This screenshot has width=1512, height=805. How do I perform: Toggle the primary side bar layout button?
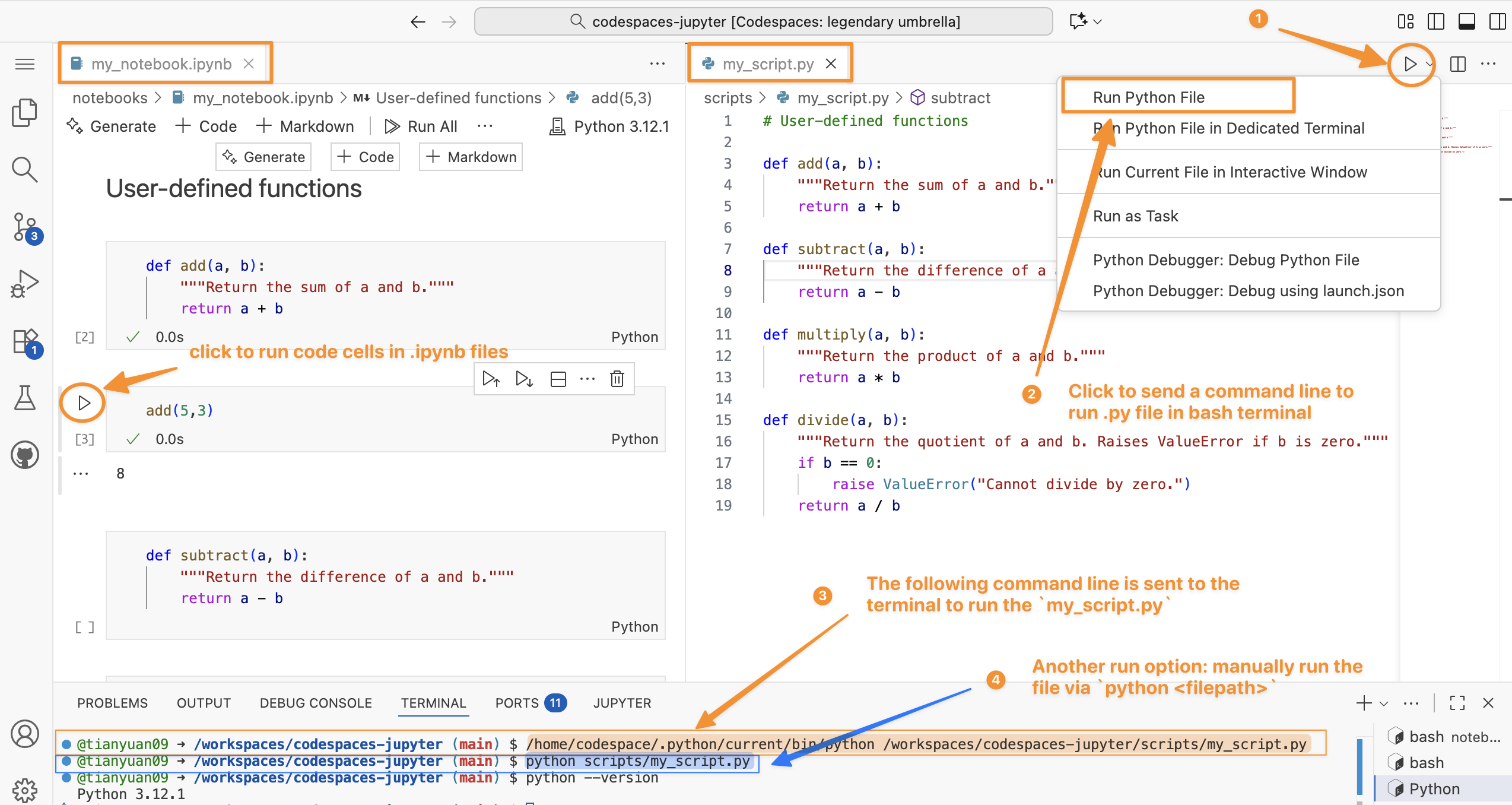click(x=1435, y=22)
